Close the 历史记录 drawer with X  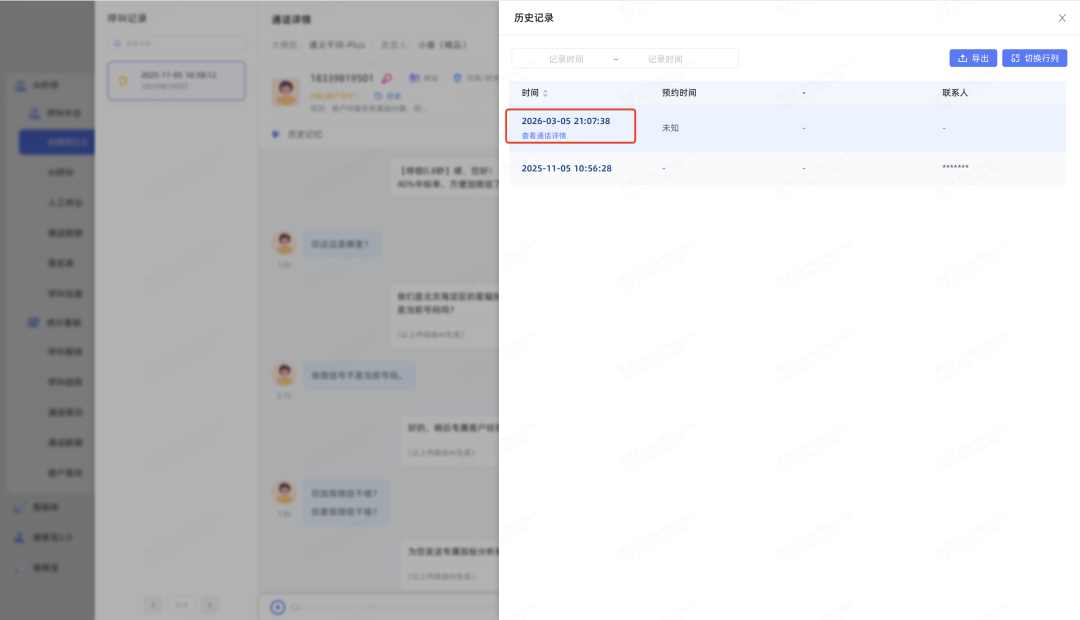1061,18
